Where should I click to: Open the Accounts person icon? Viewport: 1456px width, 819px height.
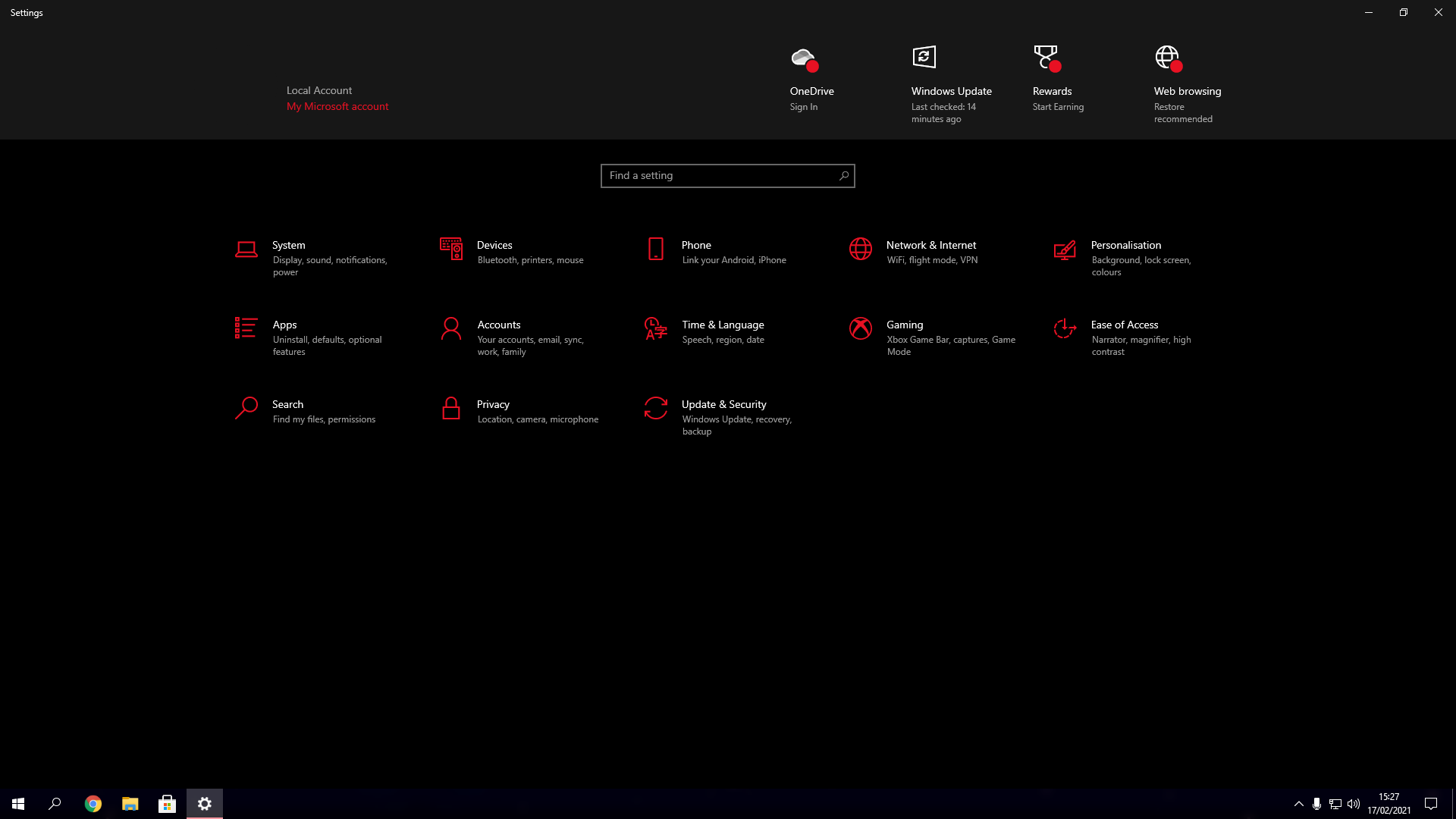[450, 328]
